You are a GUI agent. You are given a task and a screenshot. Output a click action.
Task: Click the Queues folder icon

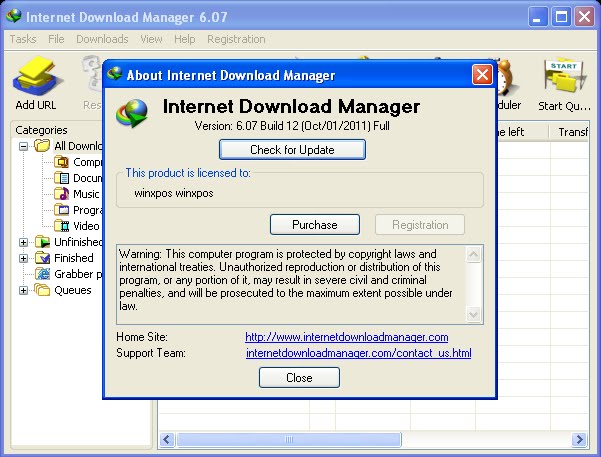tap(42, 290)
